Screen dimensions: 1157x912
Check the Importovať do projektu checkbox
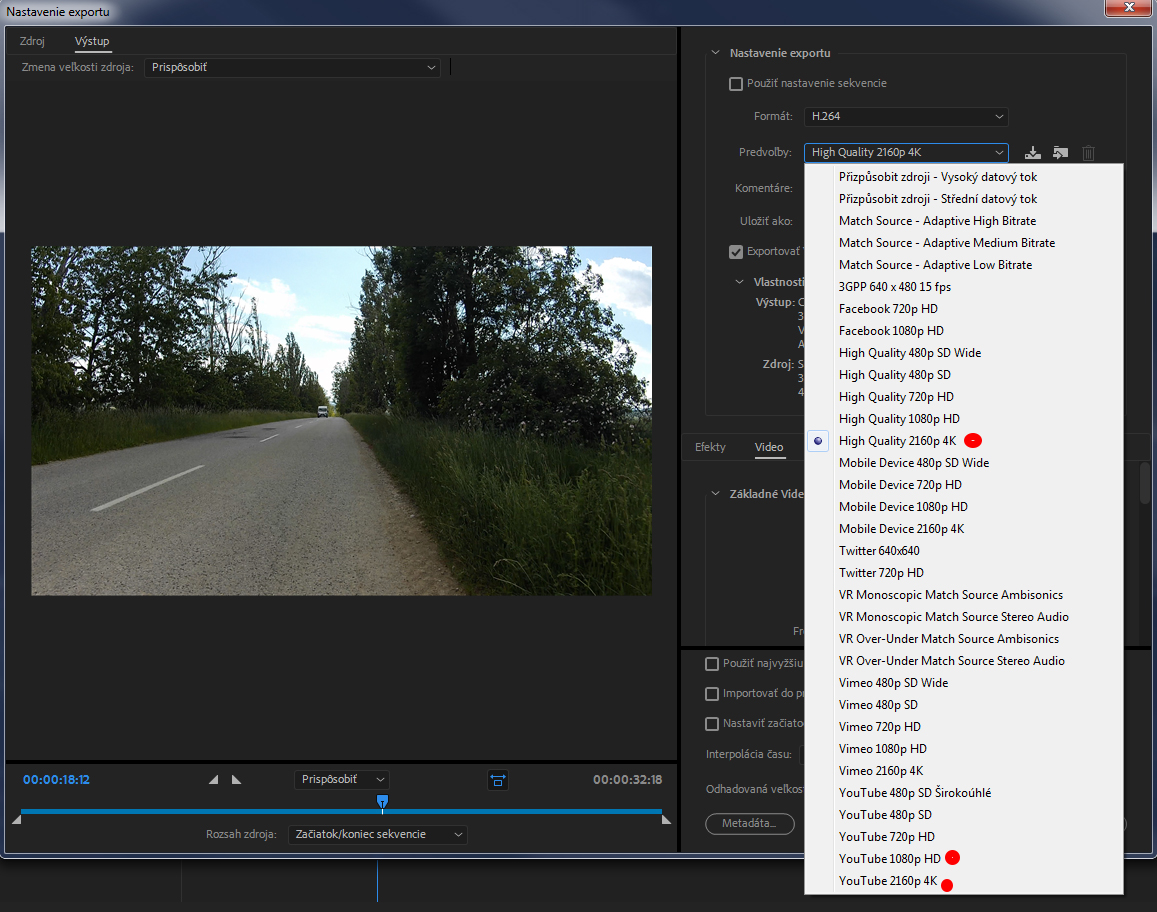click(712, 694)
